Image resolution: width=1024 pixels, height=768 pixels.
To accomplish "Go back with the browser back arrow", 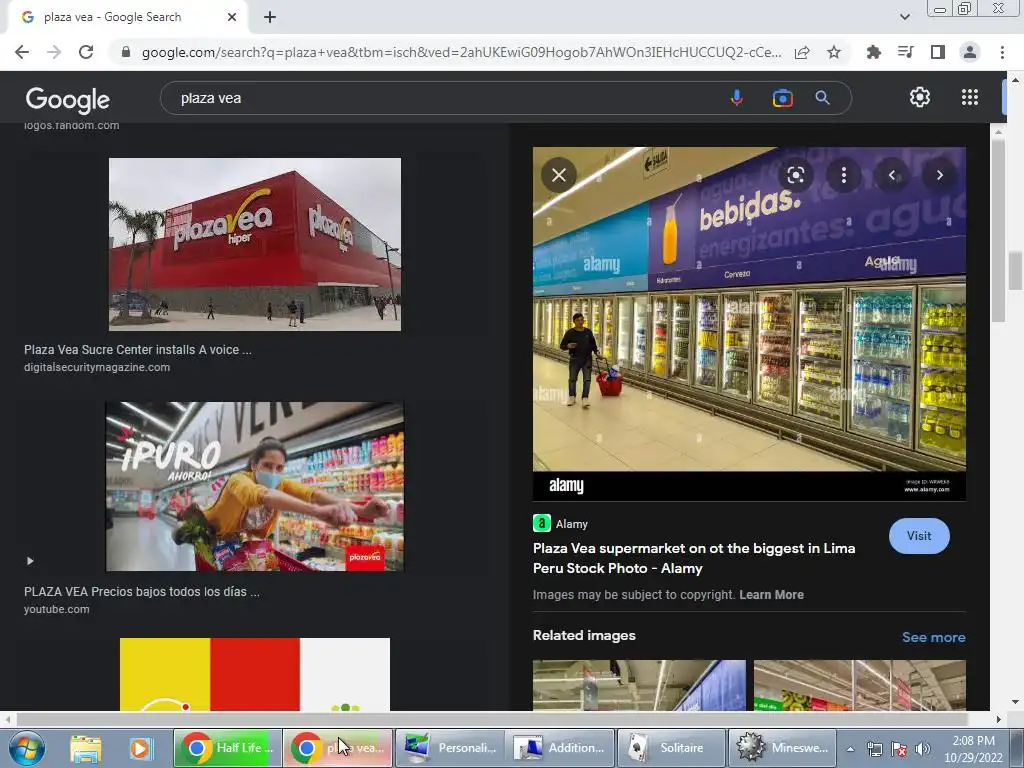I will [22, 52].
